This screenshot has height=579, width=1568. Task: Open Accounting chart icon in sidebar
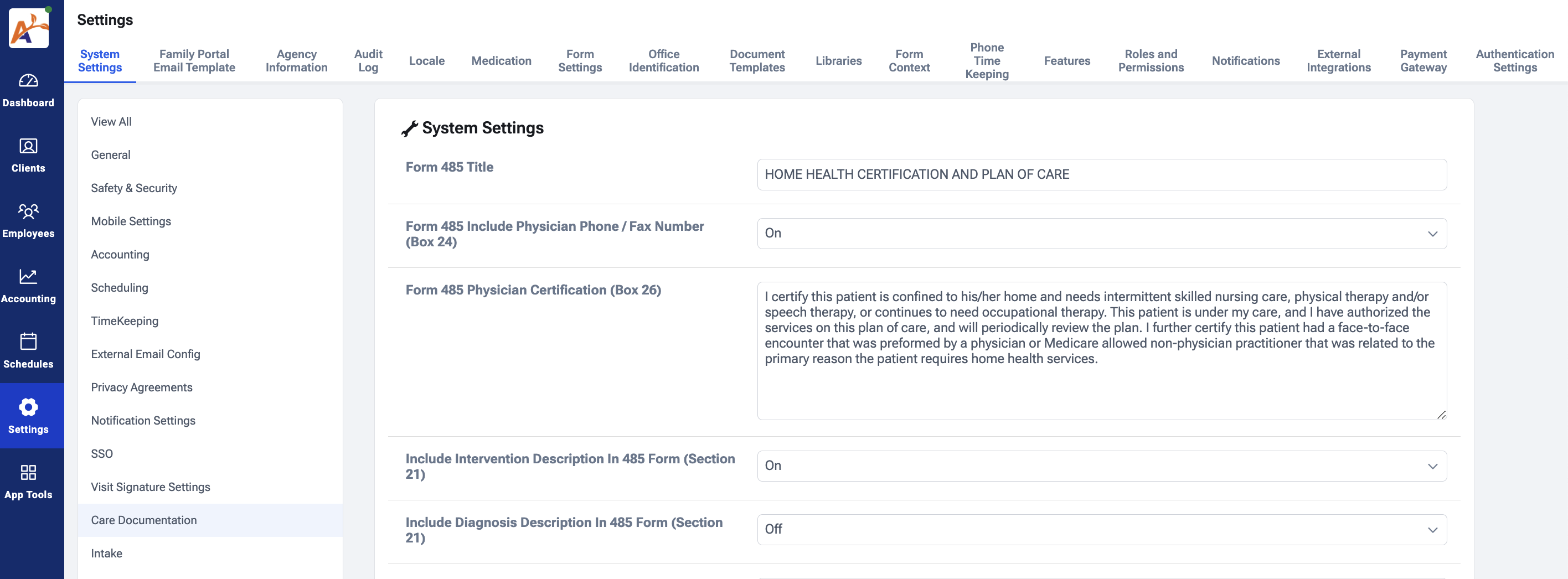tap(28, 277)
